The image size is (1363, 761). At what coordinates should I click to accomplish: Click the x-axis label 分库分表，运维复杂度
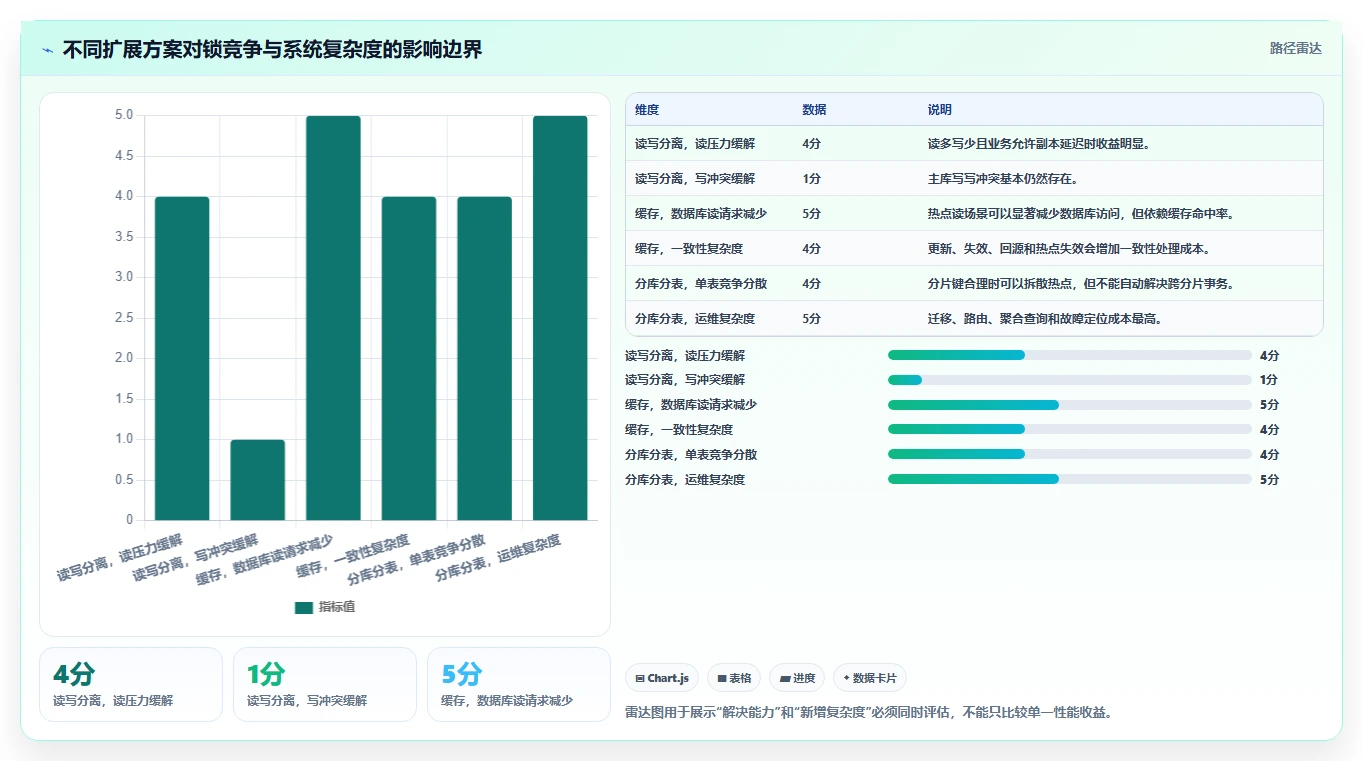pos(498,558)
